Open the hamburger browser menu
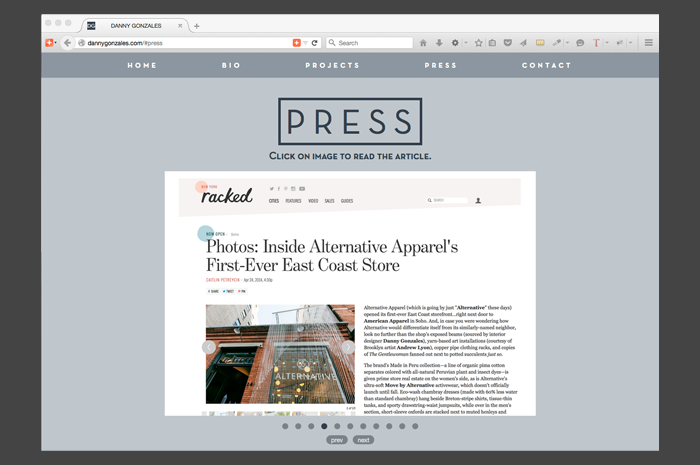Screen dimensions: 700x465 point(649,43)
